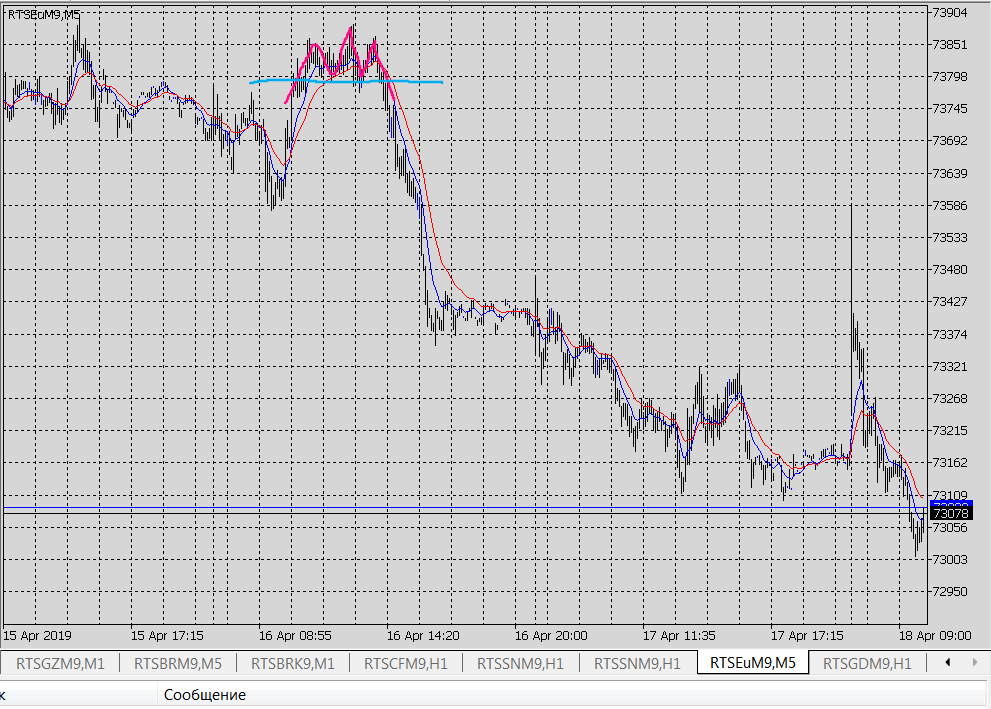Click the 15 Apr 2019 time label

(x=37, y=636)
